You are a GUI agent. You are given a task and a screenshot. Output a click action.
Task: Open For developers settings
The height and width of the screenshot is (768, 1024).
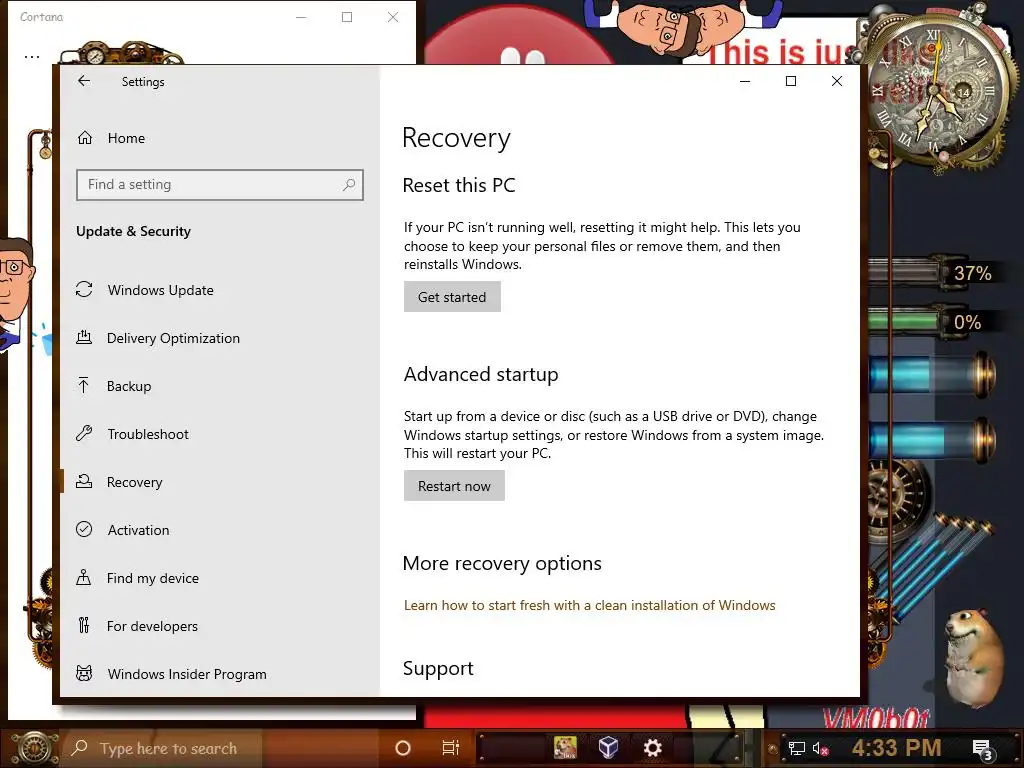pyautogui.click(x=219, y=626)
